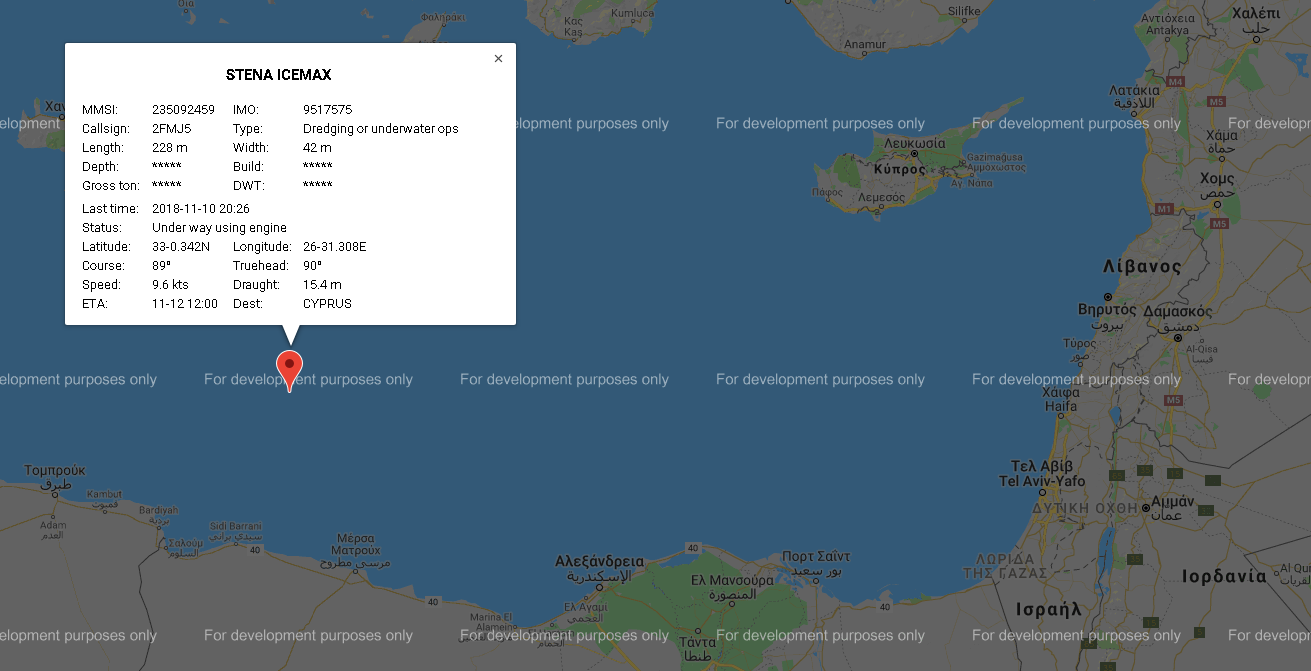
Task: Click Λευκωσία city label on map
Action: coord(914,144)
